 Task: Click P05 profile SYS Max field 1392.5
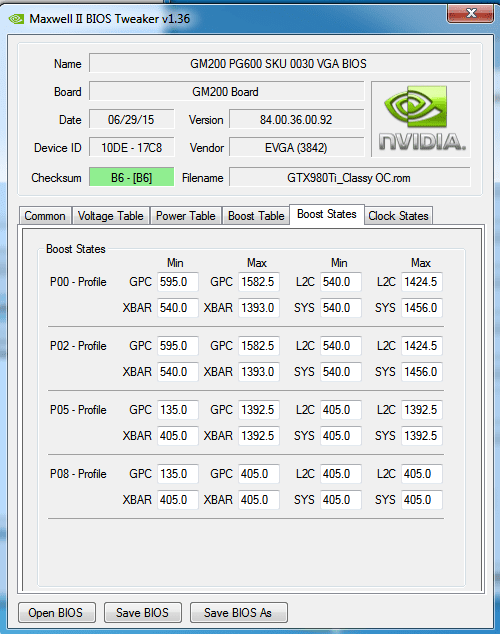(422, 435)
